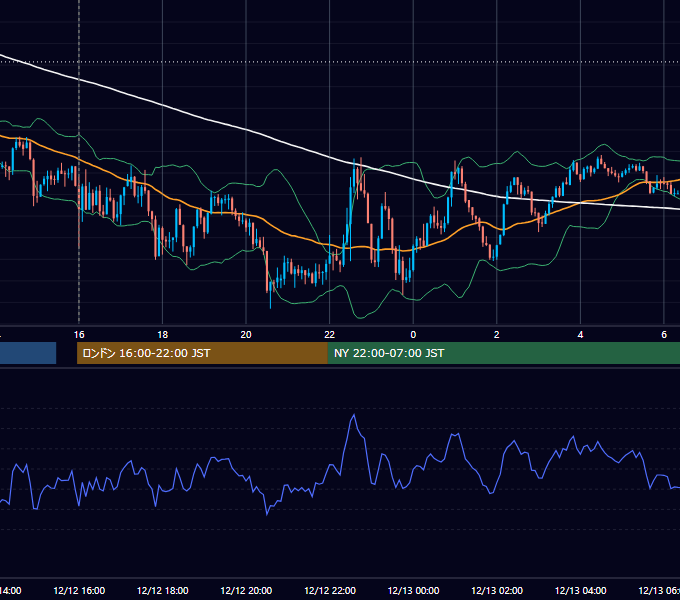This screenshot has height=600, width=680.
Task: Click hour label 0 under the price chart
Action: [413, 335]
